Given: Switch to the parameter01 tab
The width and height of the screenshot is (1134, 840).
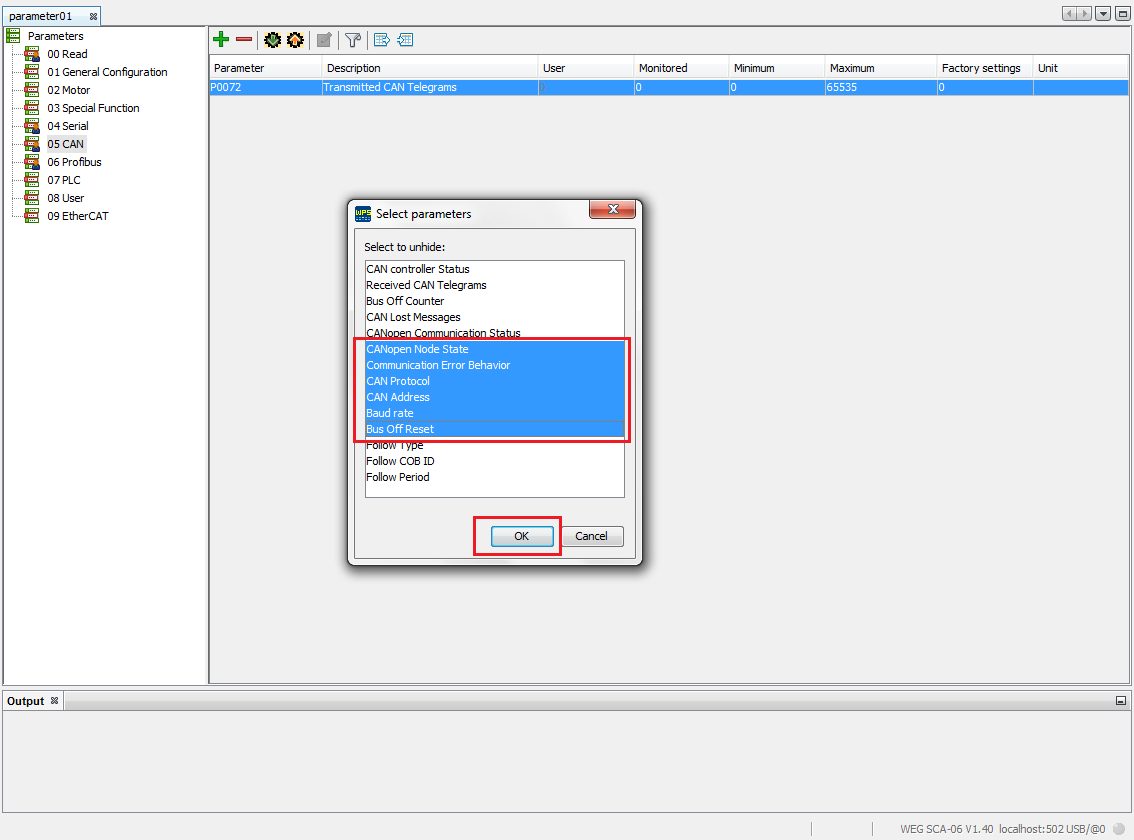Looking at the screenshot, I should pos(40,15).
